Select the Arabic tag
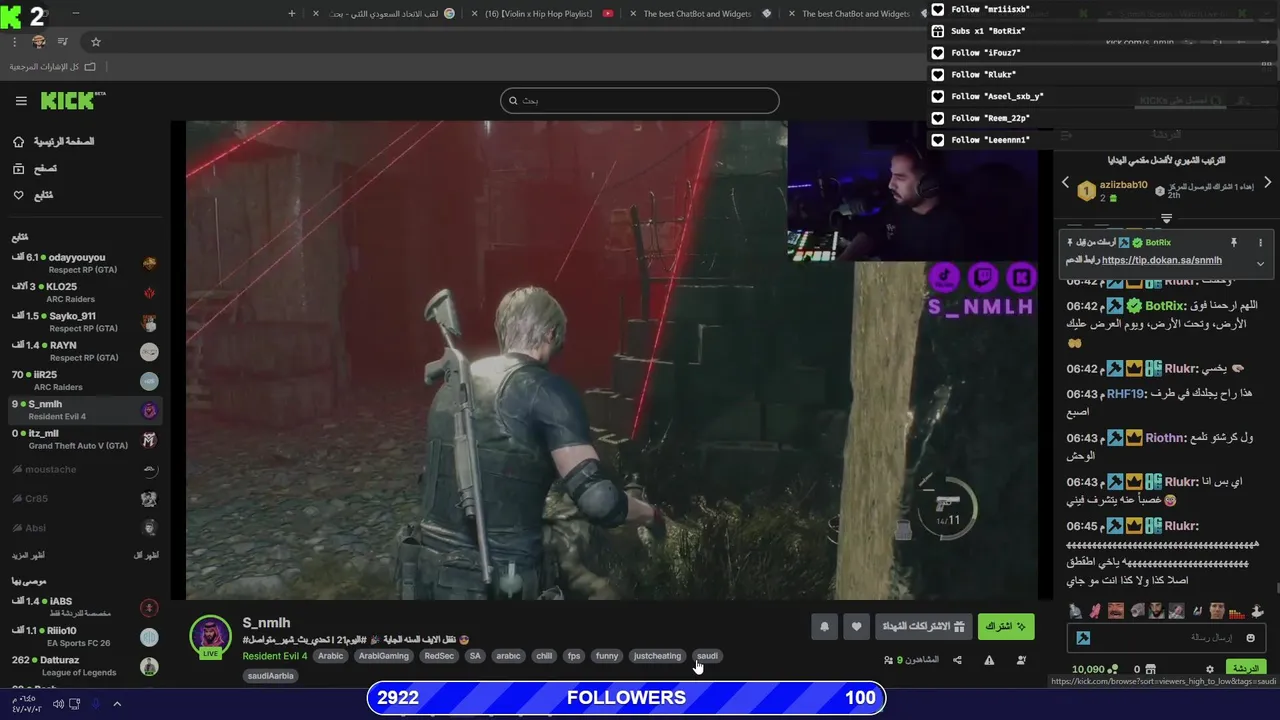Screen dimensions: 1280x720 (331, 656)
